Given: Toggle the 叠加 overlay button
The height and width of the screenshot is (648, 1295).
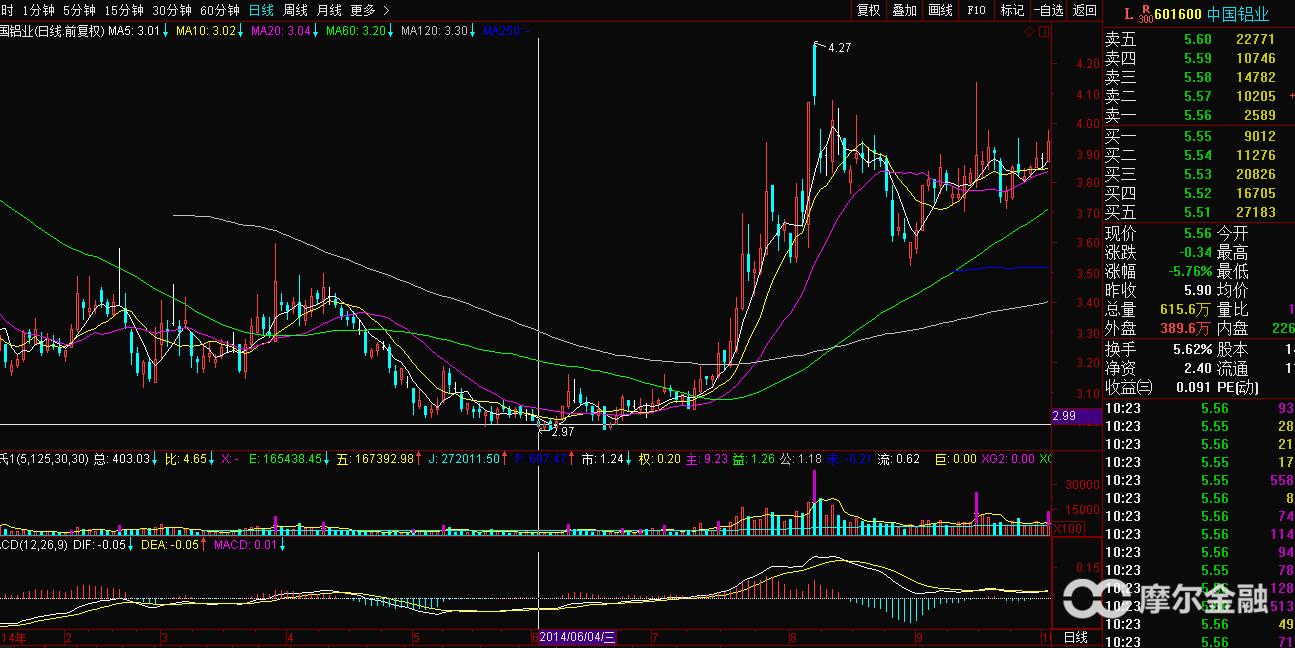Looking at the screenshot, I should coord(904,10).
